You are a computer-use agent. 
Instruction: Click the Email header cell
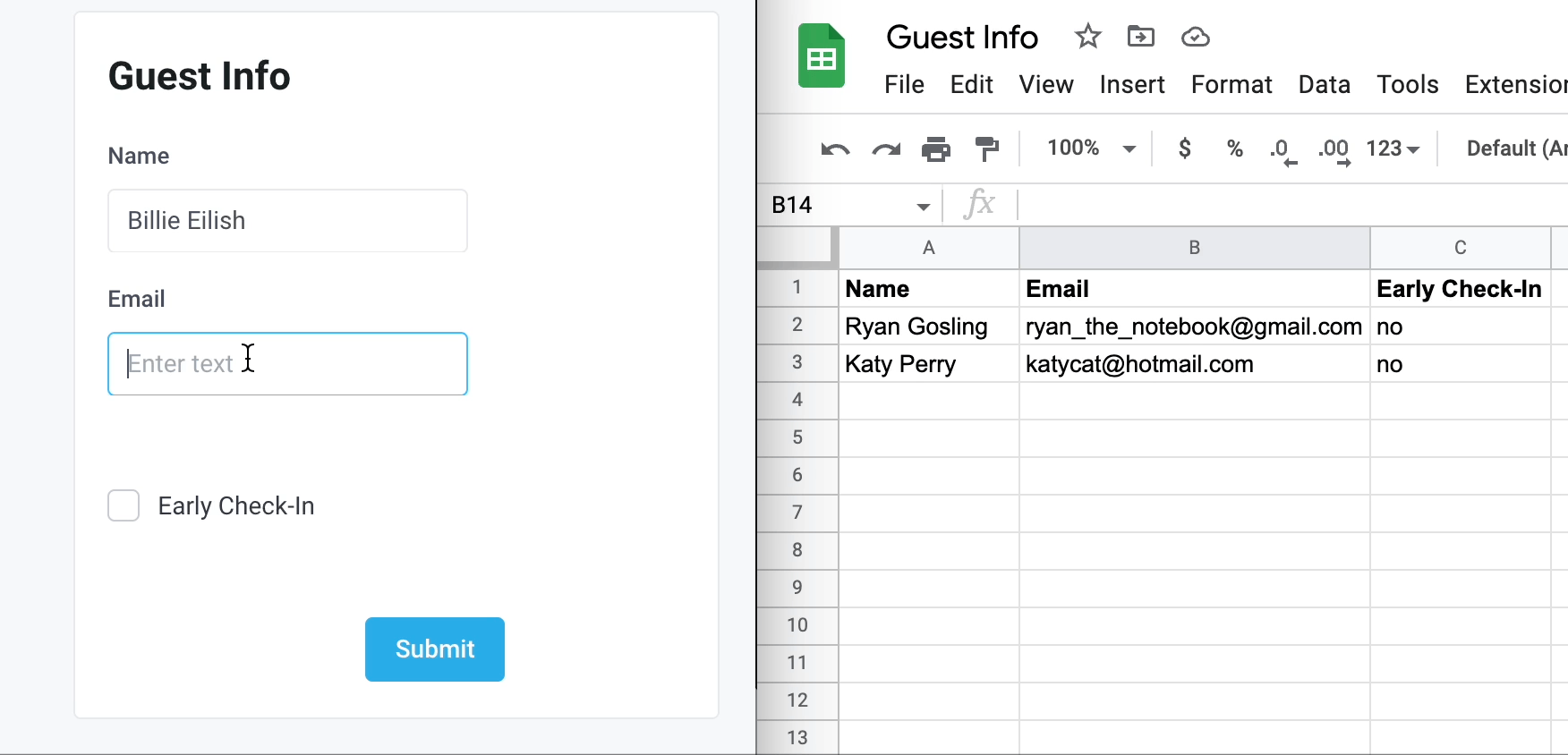click(x=1195, y=289)
